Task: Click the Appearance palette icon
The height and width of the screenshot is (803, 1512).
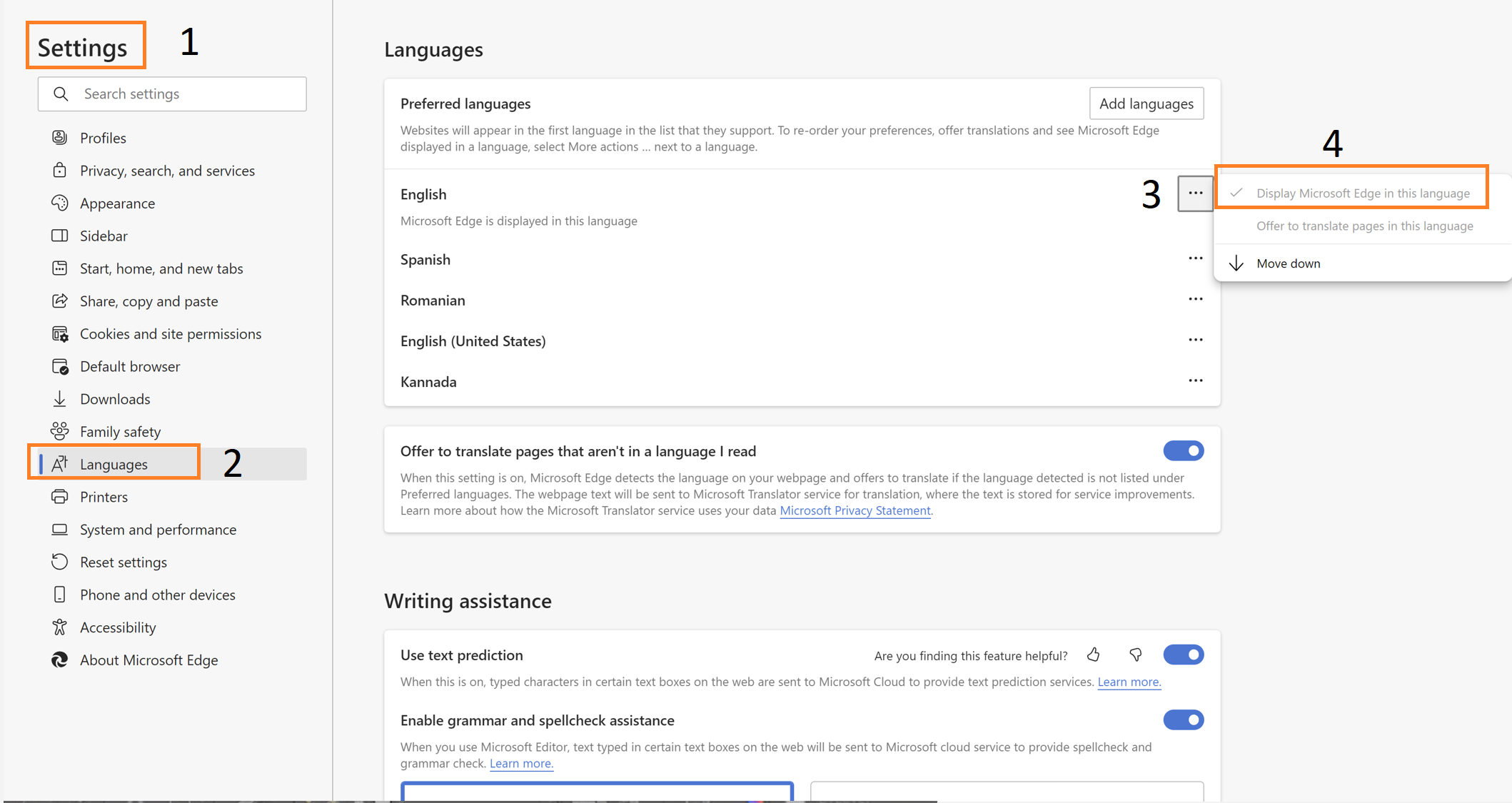Action: pyautogui.click(x=60, y=203)
